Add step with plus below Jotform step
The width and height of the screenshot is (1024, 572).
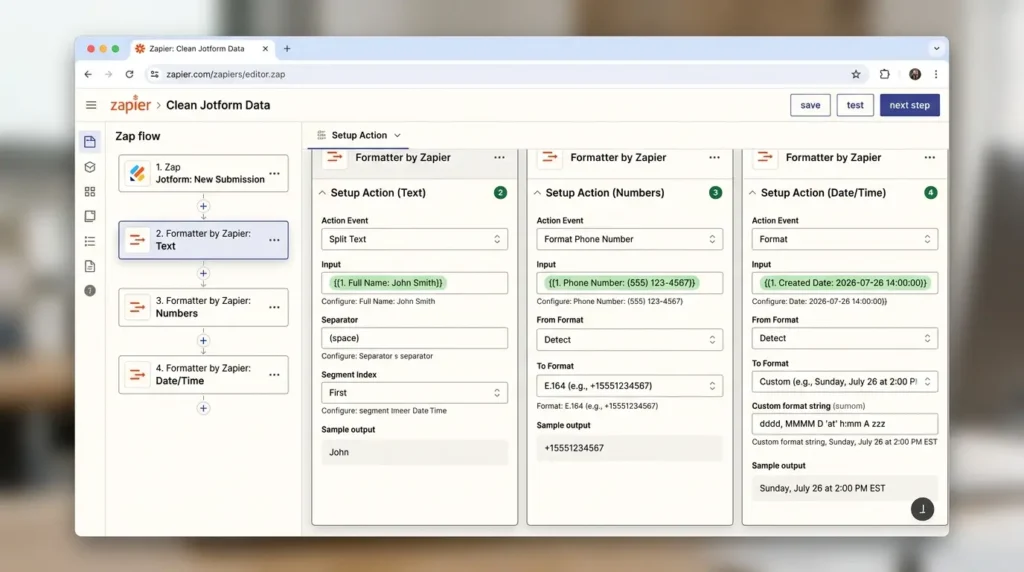pos(203,206)
